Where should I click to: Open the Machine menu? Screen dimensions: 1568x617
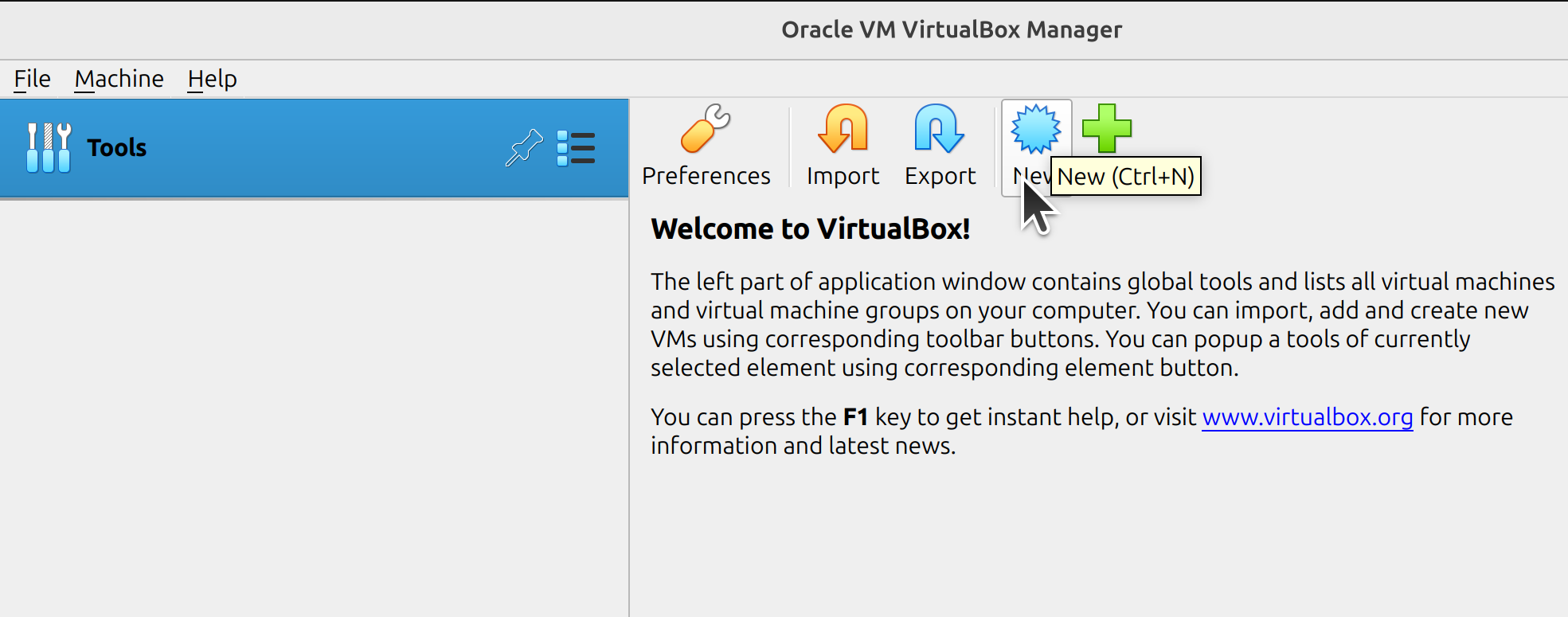click(x=119, y=79)
